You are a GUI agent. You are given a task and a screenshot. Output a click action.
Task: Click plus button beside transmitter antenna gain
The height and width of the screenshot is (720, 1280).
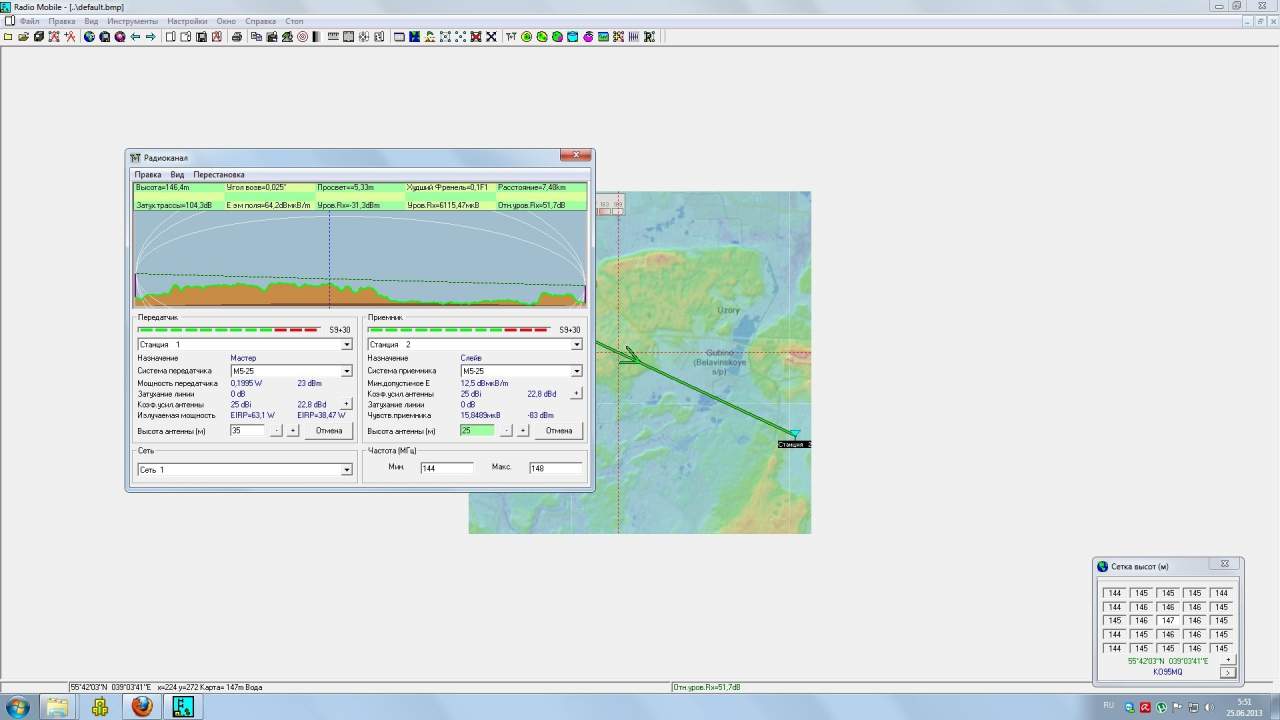point(347,405)
